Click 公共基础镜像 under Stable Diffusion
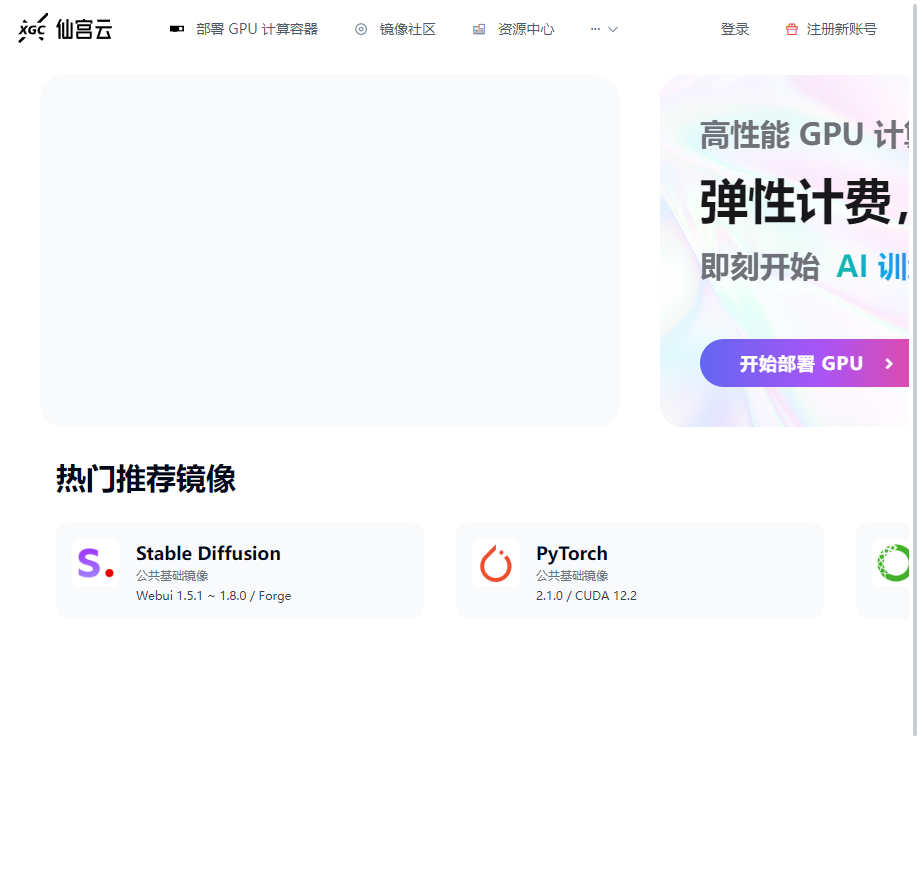This screenshot has width=921, height=884. pos(172,576)
